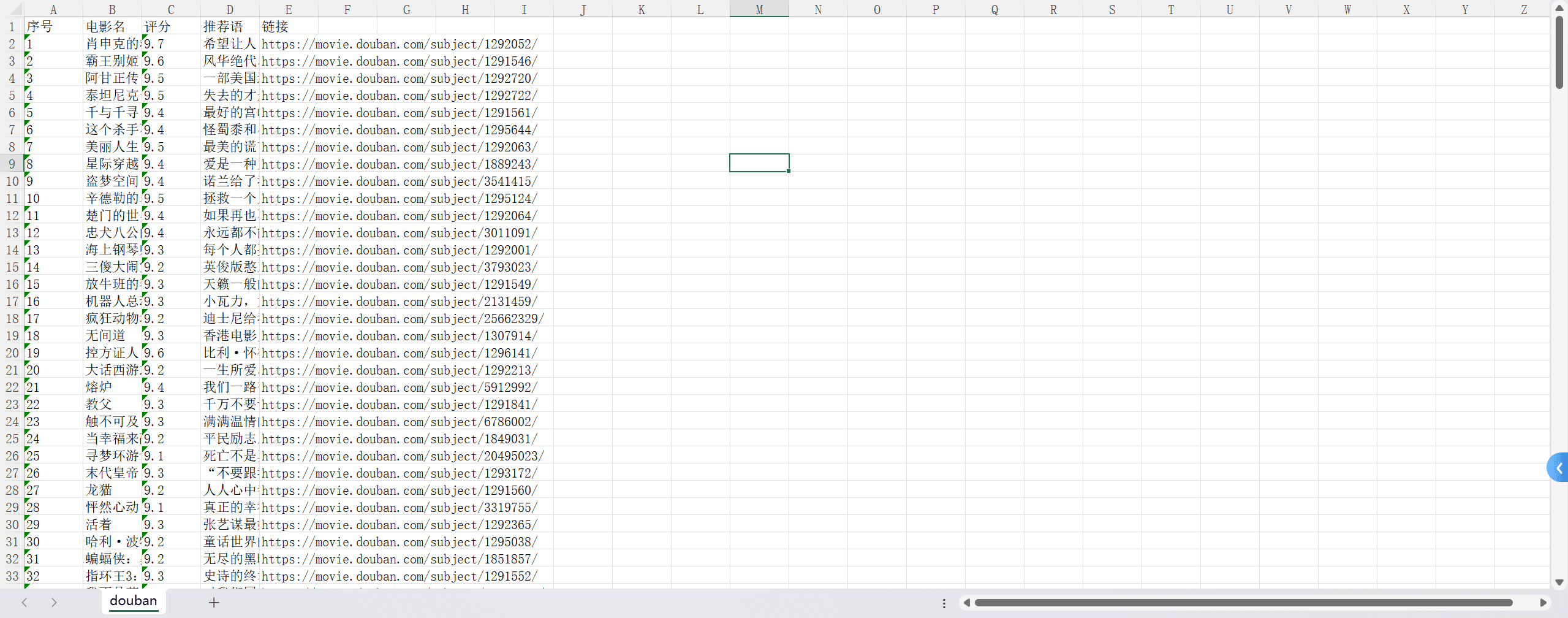Click the link ending 25662329/
Viewport: 1568px width, 618px height.
tap(403, 319)
